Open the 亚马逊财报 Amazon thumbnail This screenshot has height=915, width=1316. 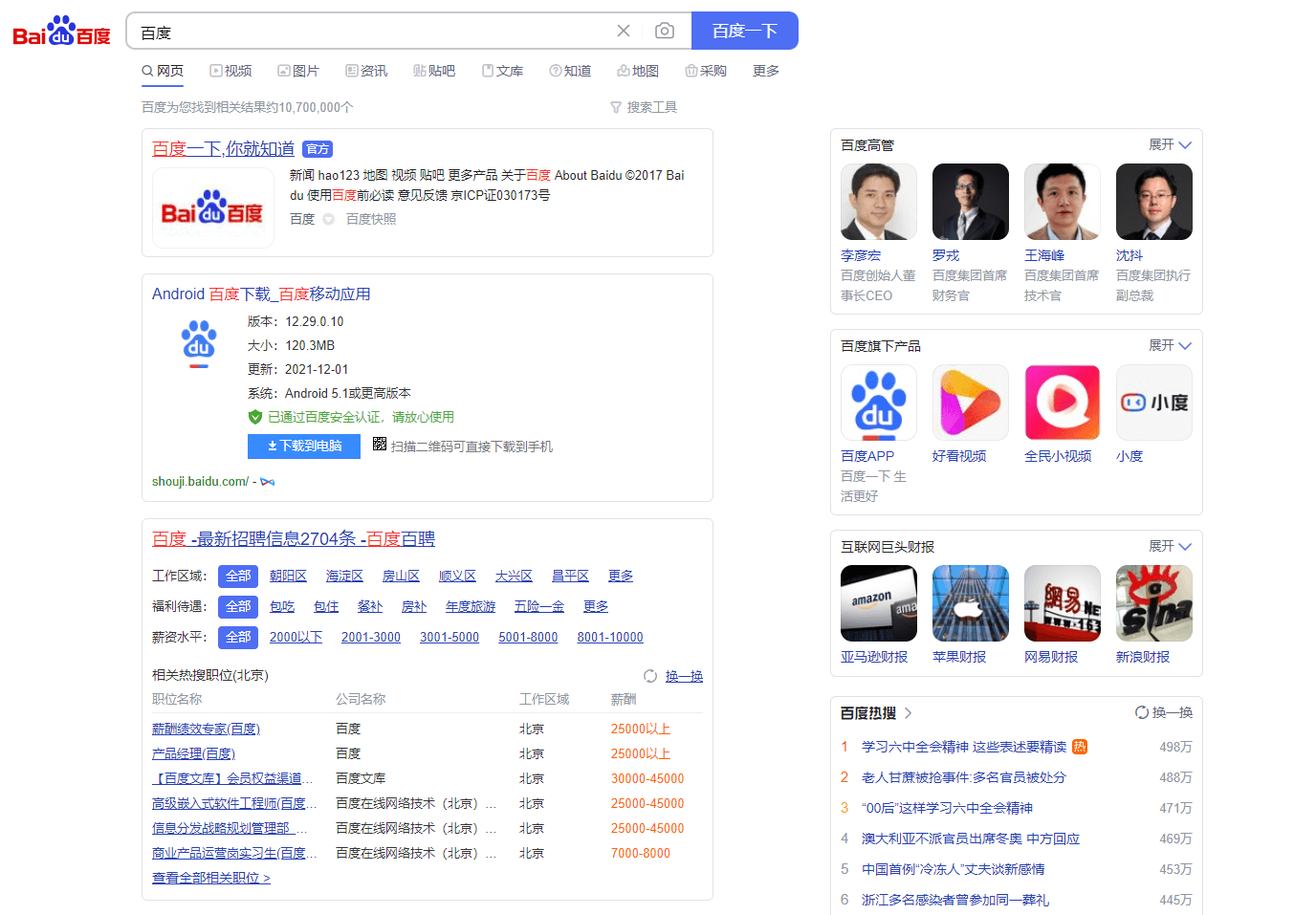click(x=878, y=603)
